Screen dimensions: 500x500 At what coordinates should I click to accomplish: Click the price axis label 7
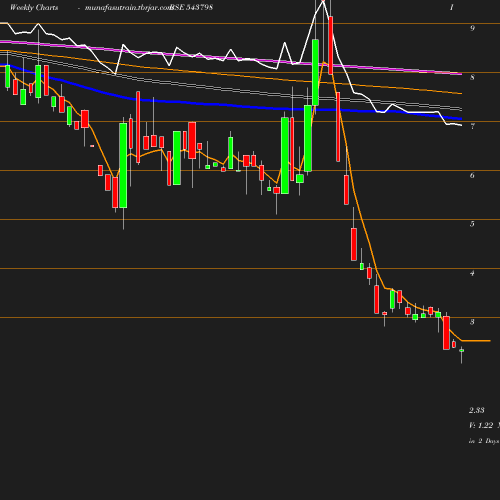[472, 126]
